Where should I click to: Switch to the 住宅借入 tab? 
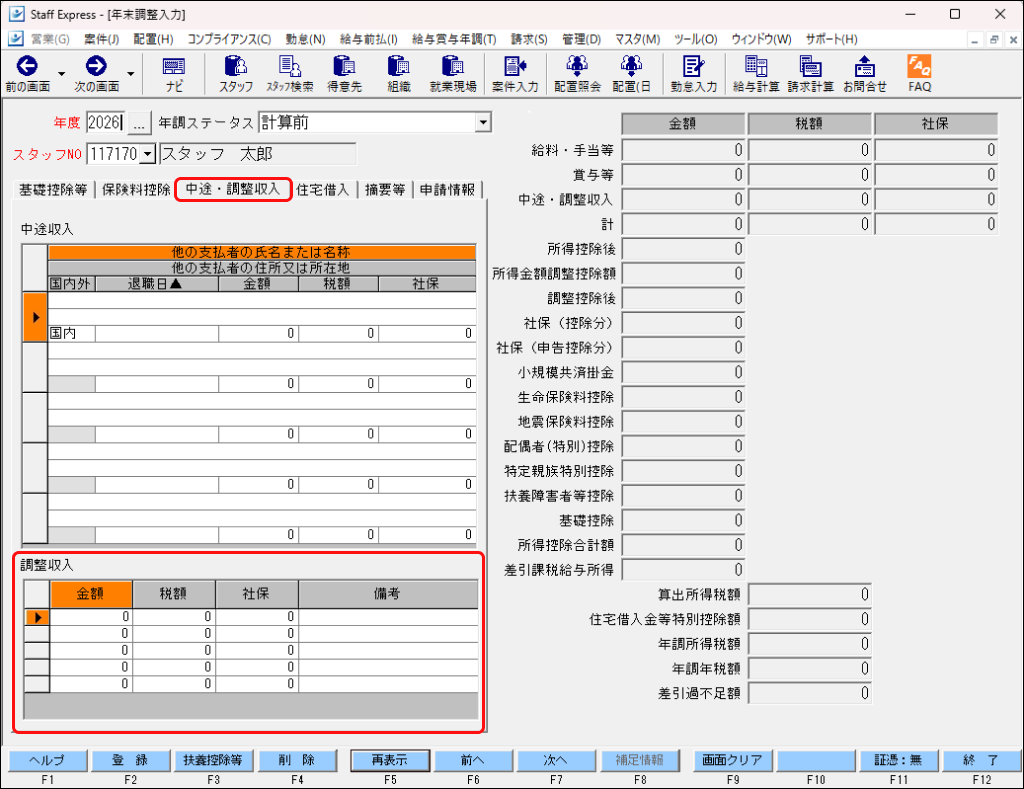(x=323, y=190)
